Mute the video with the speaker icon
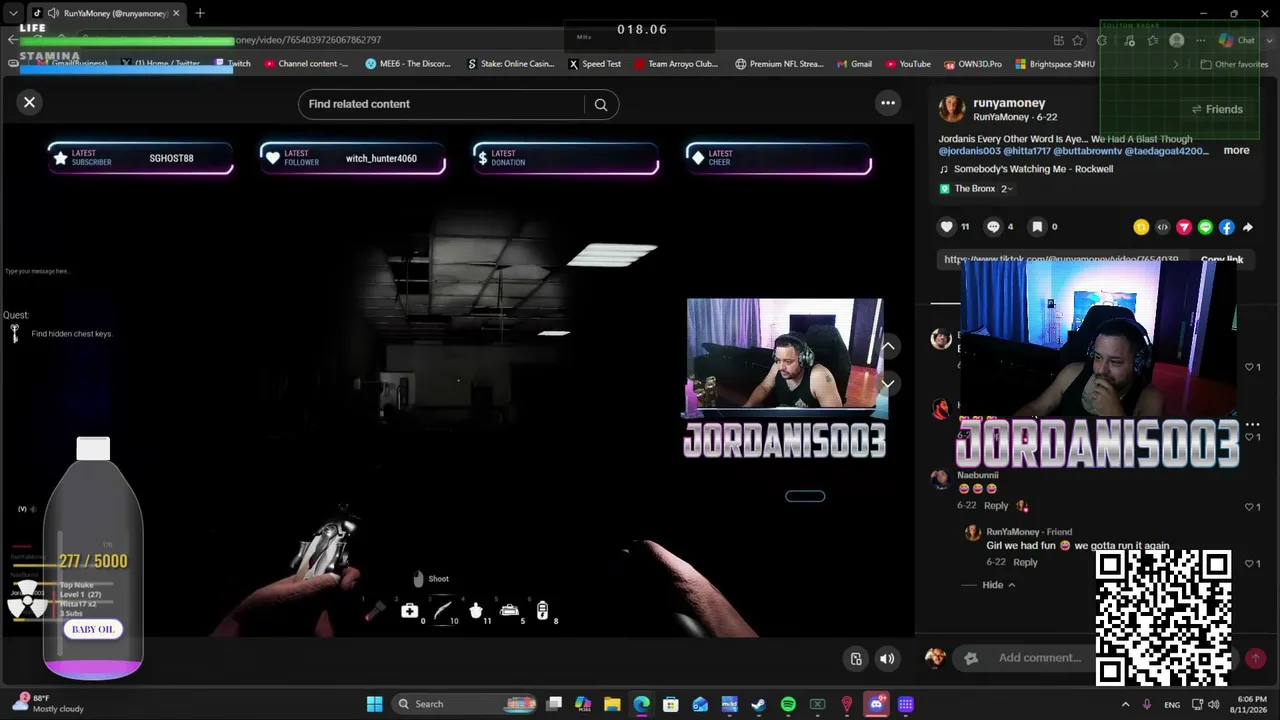 887,658
